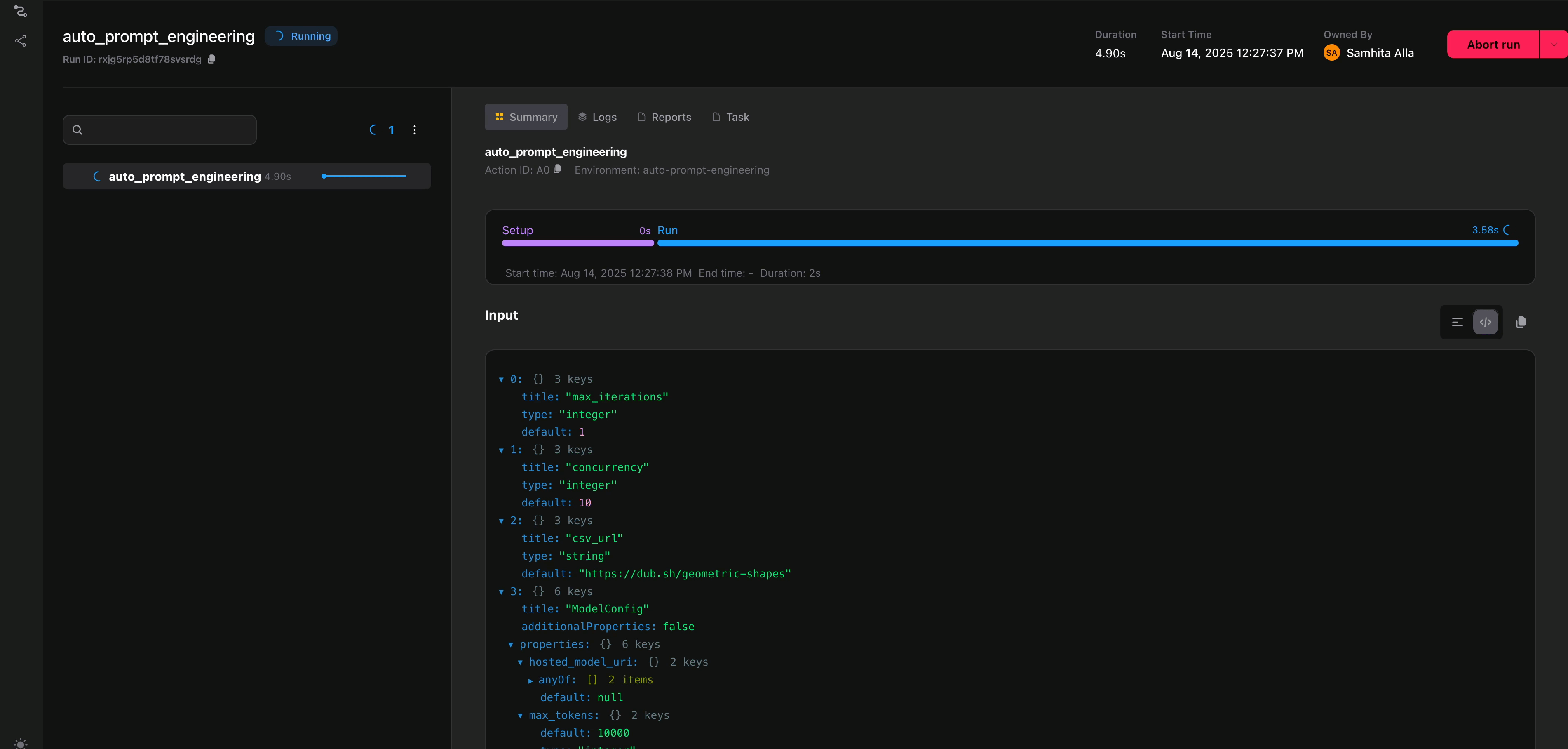The image size is (1568, 749).
Task: Open the workflow graph sidebar icon
Action: click(21, 11)
